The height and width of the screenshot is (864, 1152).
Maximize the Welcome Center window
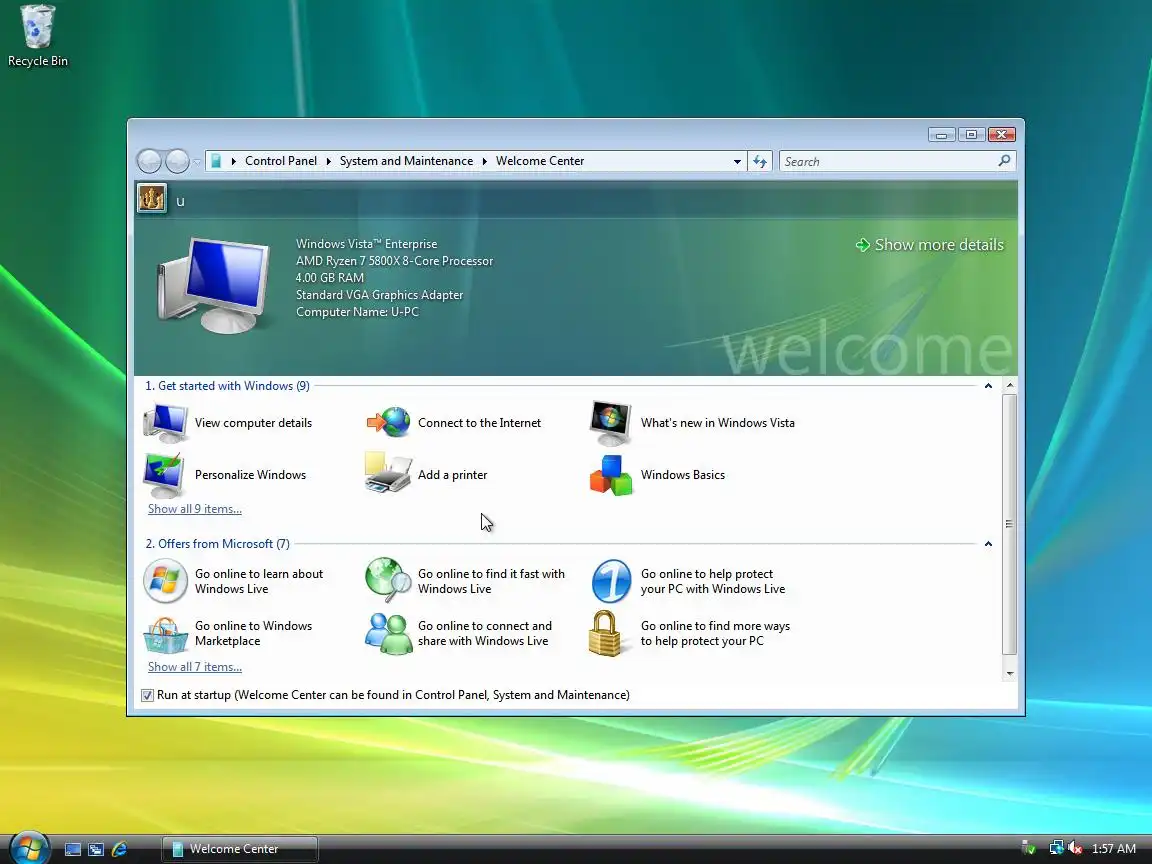pos(971,134)
